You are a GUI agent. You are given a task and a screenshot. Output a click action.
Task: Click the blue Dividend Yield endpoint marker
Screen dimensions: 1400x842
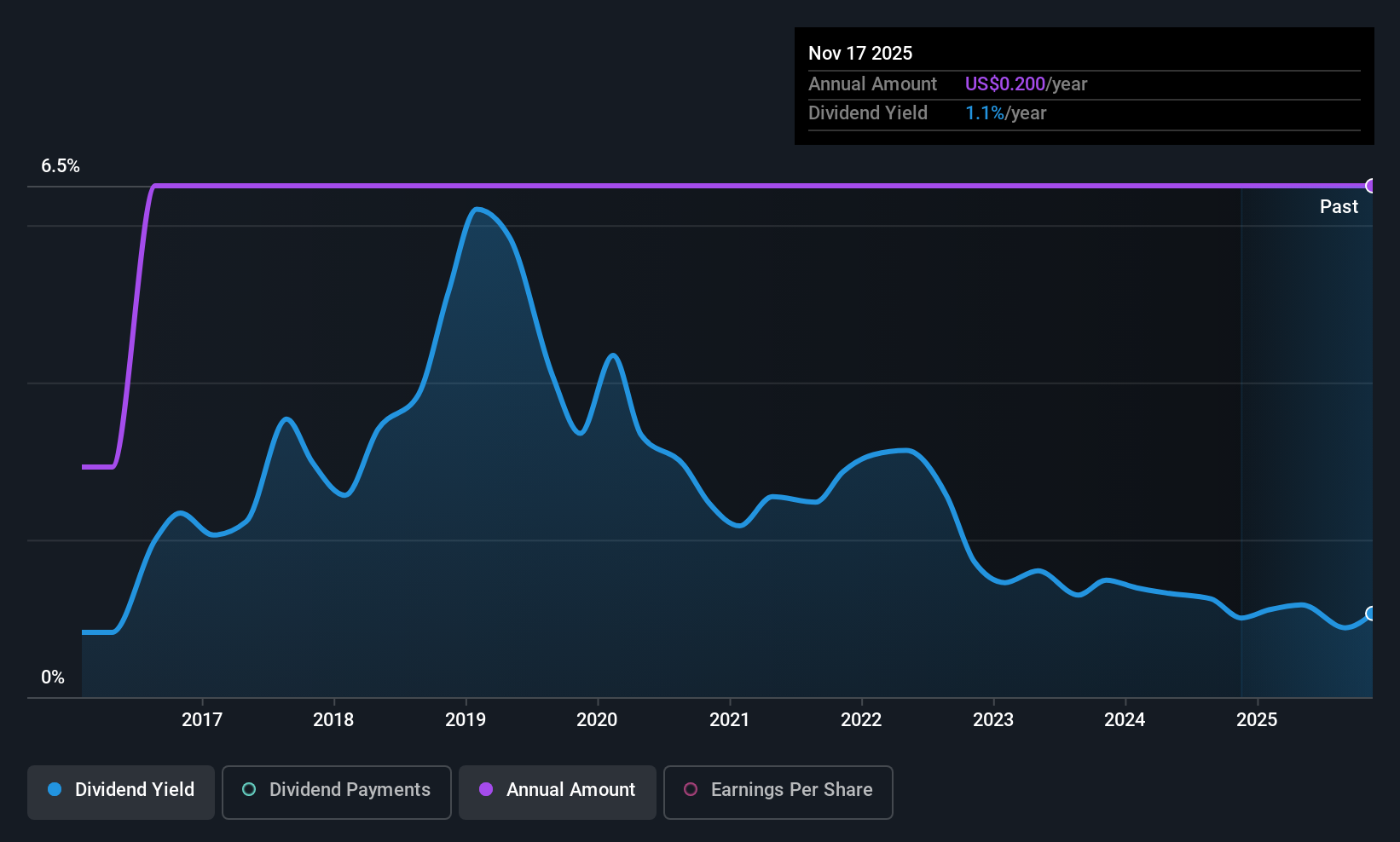1371,614
